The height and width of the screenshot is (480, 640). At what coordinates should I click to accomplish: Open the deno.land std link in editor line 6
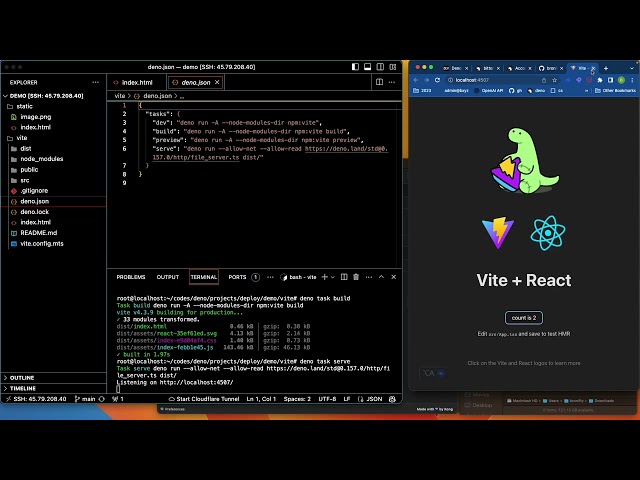point(346,149)
